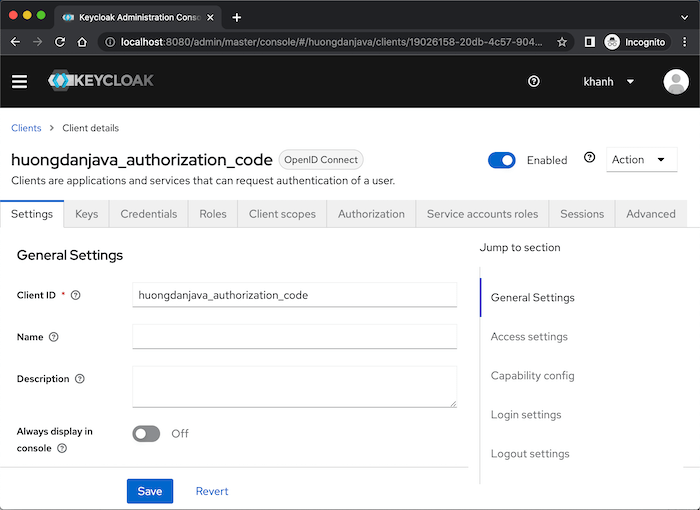
Task: Open the Chrome three-dot menu
Action: point(684,42)
